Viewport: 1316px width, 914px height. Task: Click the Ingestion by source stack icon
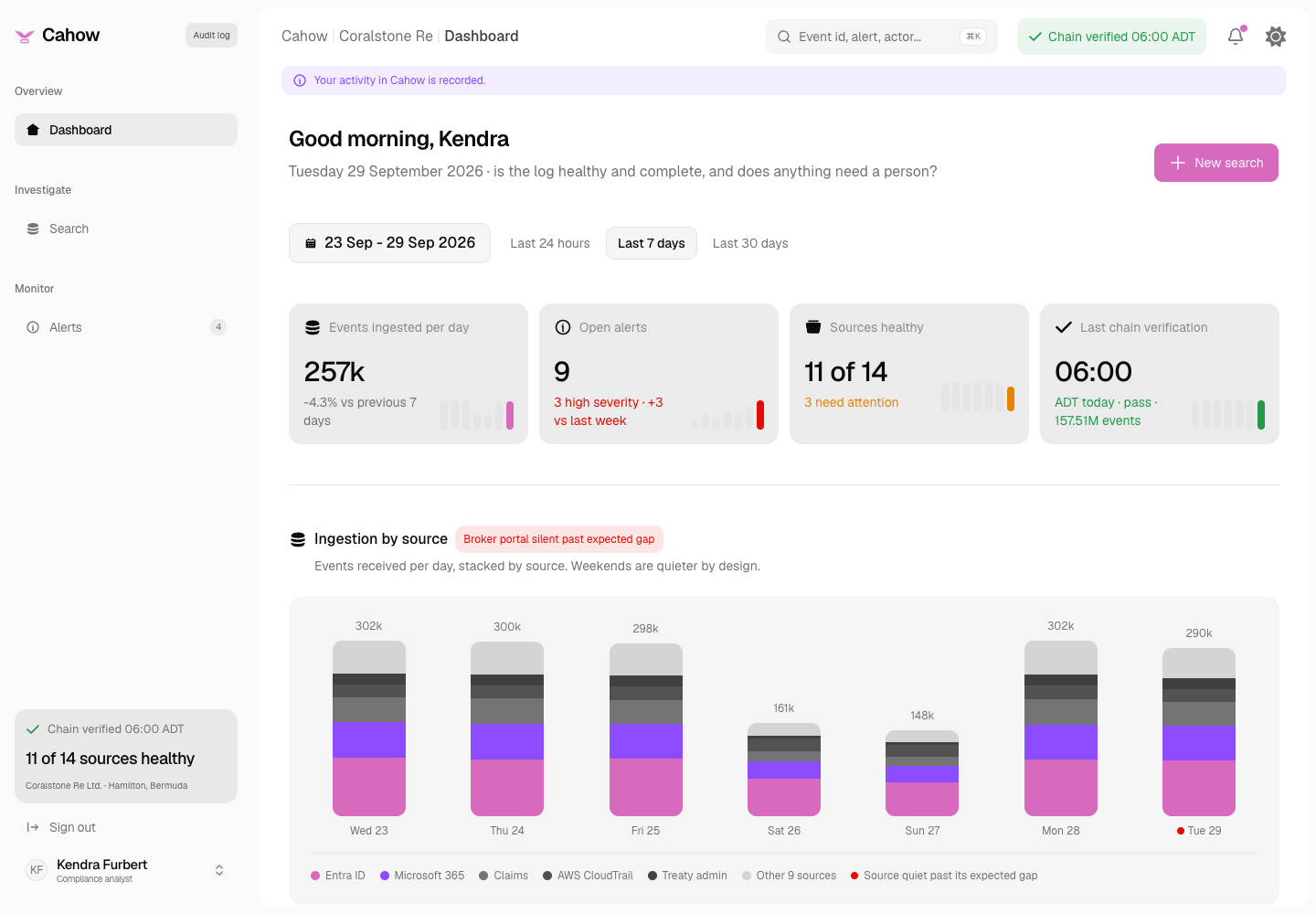tap(298, 539)
